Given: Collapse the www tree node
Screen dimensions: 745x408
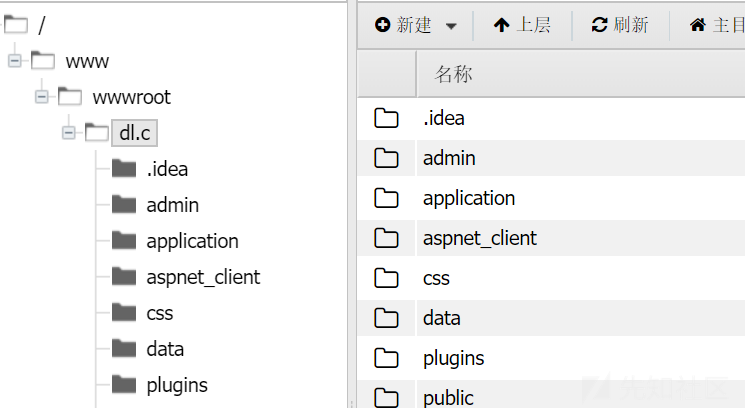Looking at the screenshot, I should (x=15, y=61).
